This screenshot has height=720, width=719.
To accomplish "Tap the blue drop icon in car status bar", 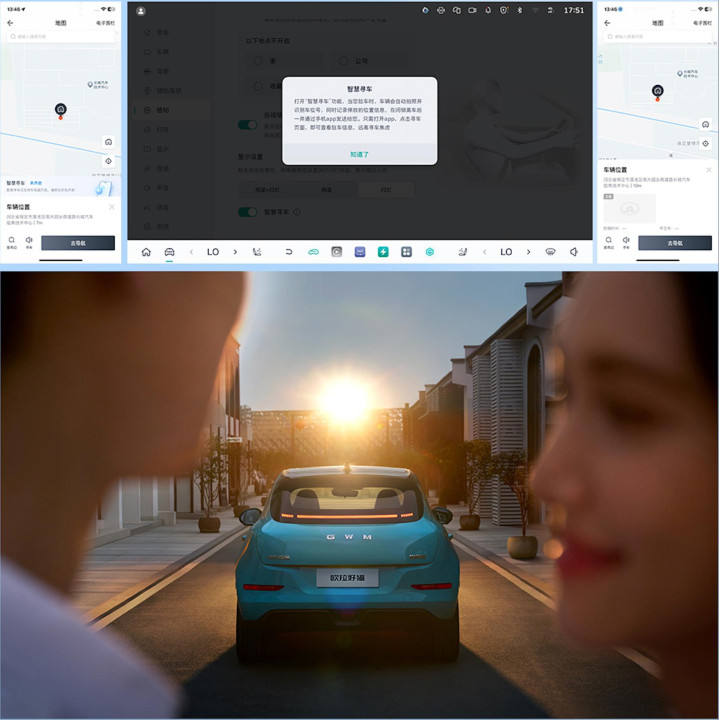I will click(425, 10).
